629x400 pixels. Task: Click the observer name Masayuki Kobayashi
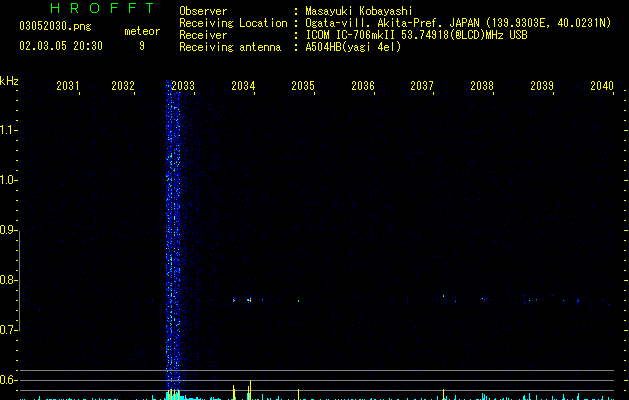click(359, 11)
